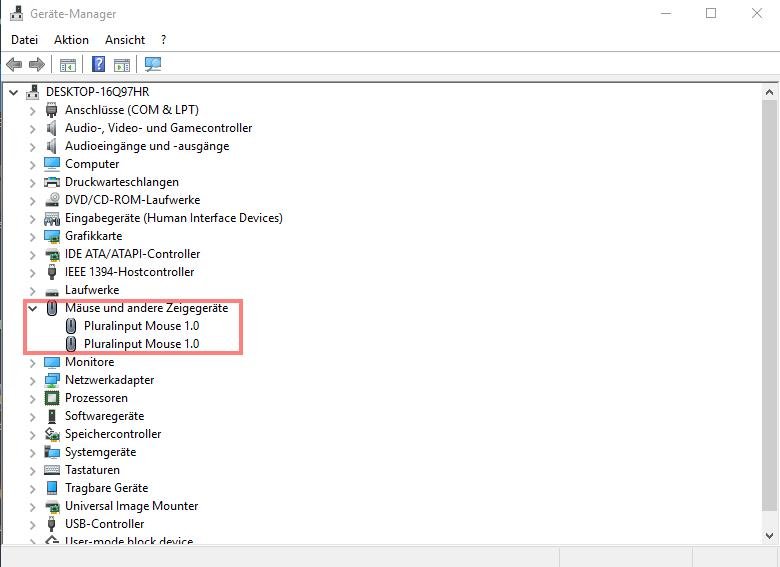
Task: Click the Anschlüsse (COM & LPT) port icon
Action: (52, 109)
